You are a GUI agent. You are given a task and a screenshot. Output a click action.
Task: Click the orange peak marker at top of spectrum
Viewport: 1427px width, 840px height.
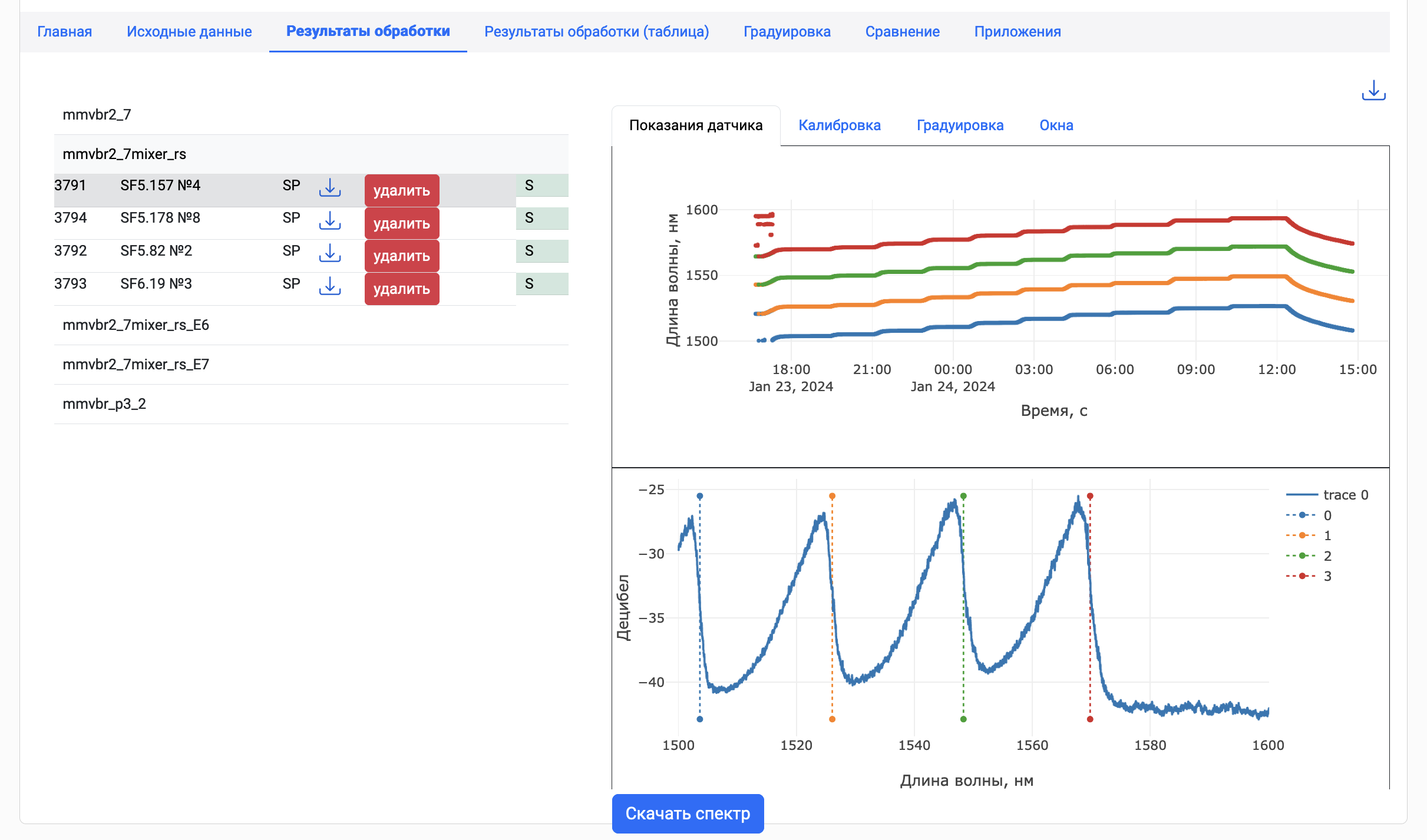[x=832, y=496]
